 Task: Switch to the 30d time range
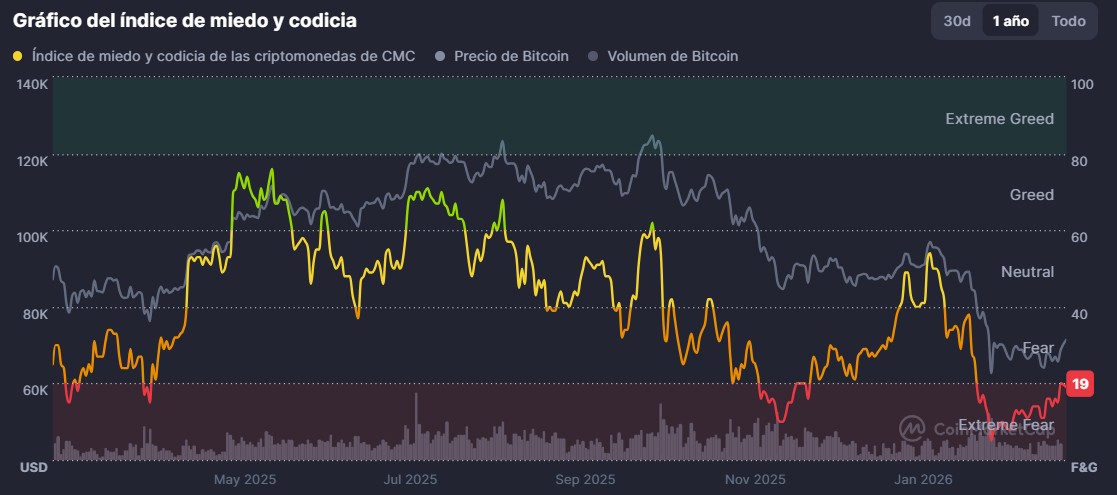[957, 21]
